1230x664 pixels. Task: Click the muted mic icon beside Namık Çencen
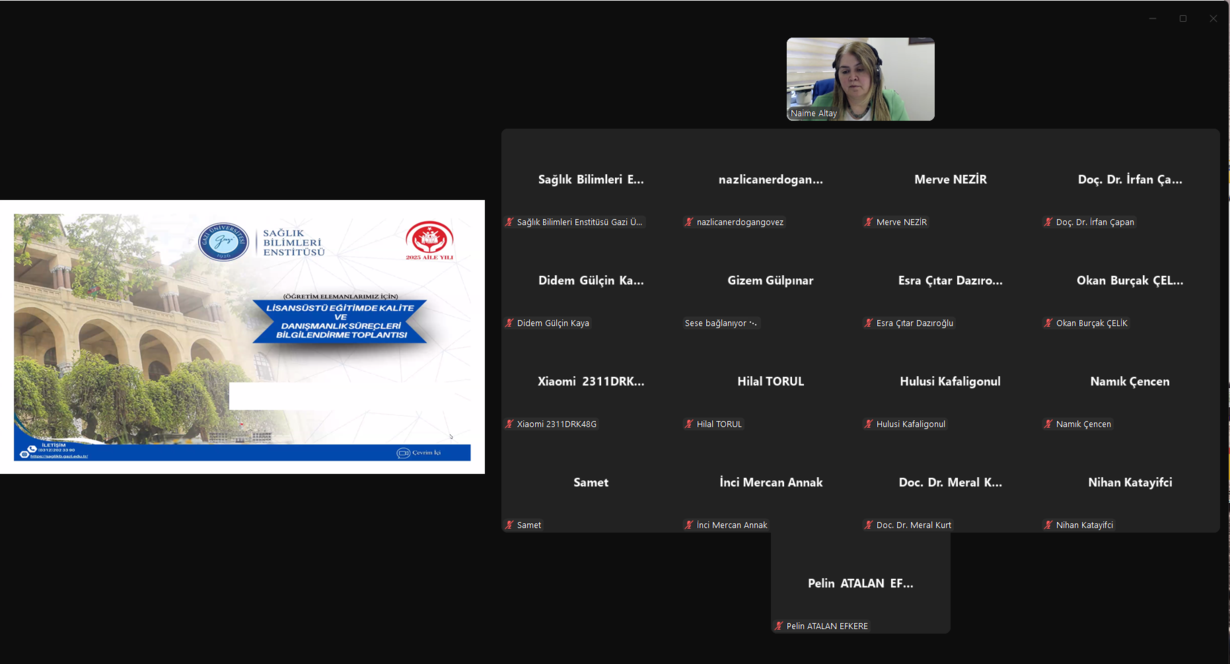point(1048,424)
